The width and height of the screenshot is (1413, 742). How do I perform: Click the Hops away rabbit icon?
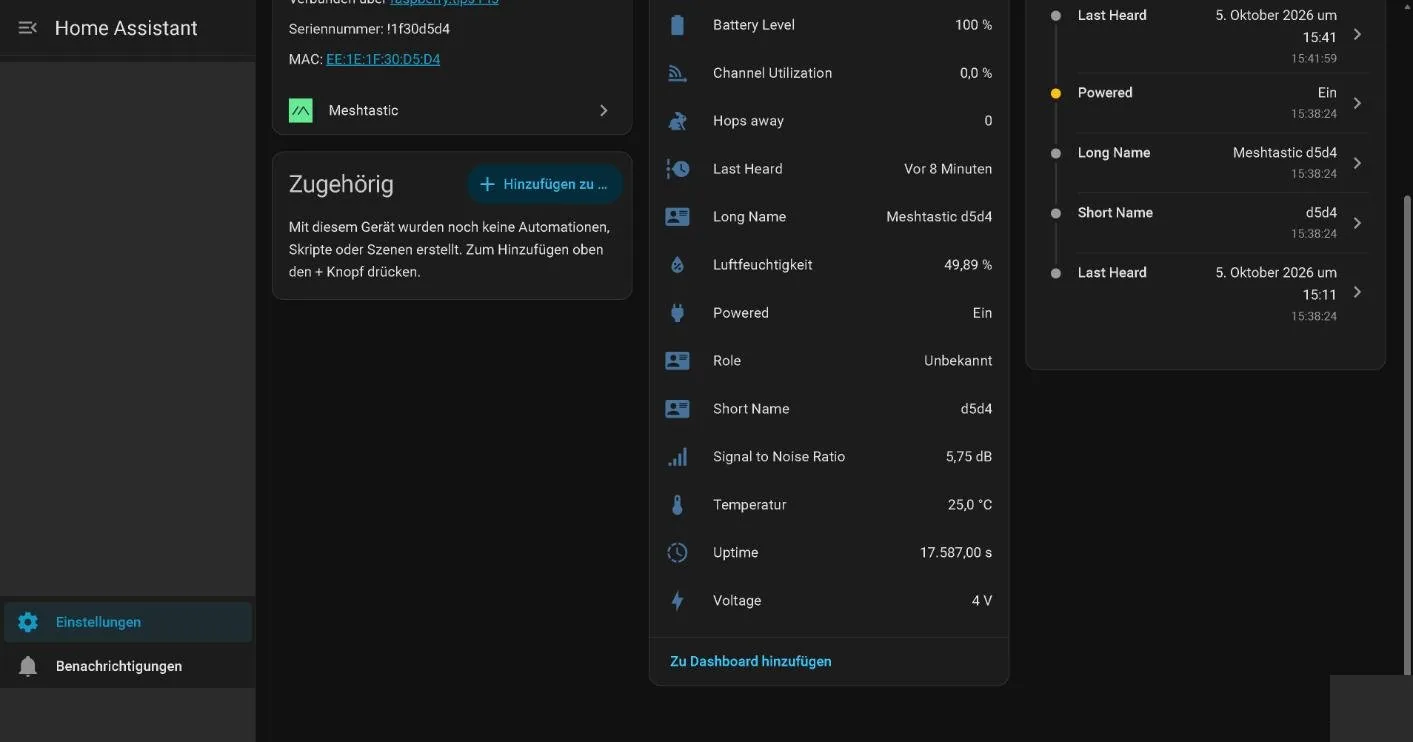(x=677, y=121)
